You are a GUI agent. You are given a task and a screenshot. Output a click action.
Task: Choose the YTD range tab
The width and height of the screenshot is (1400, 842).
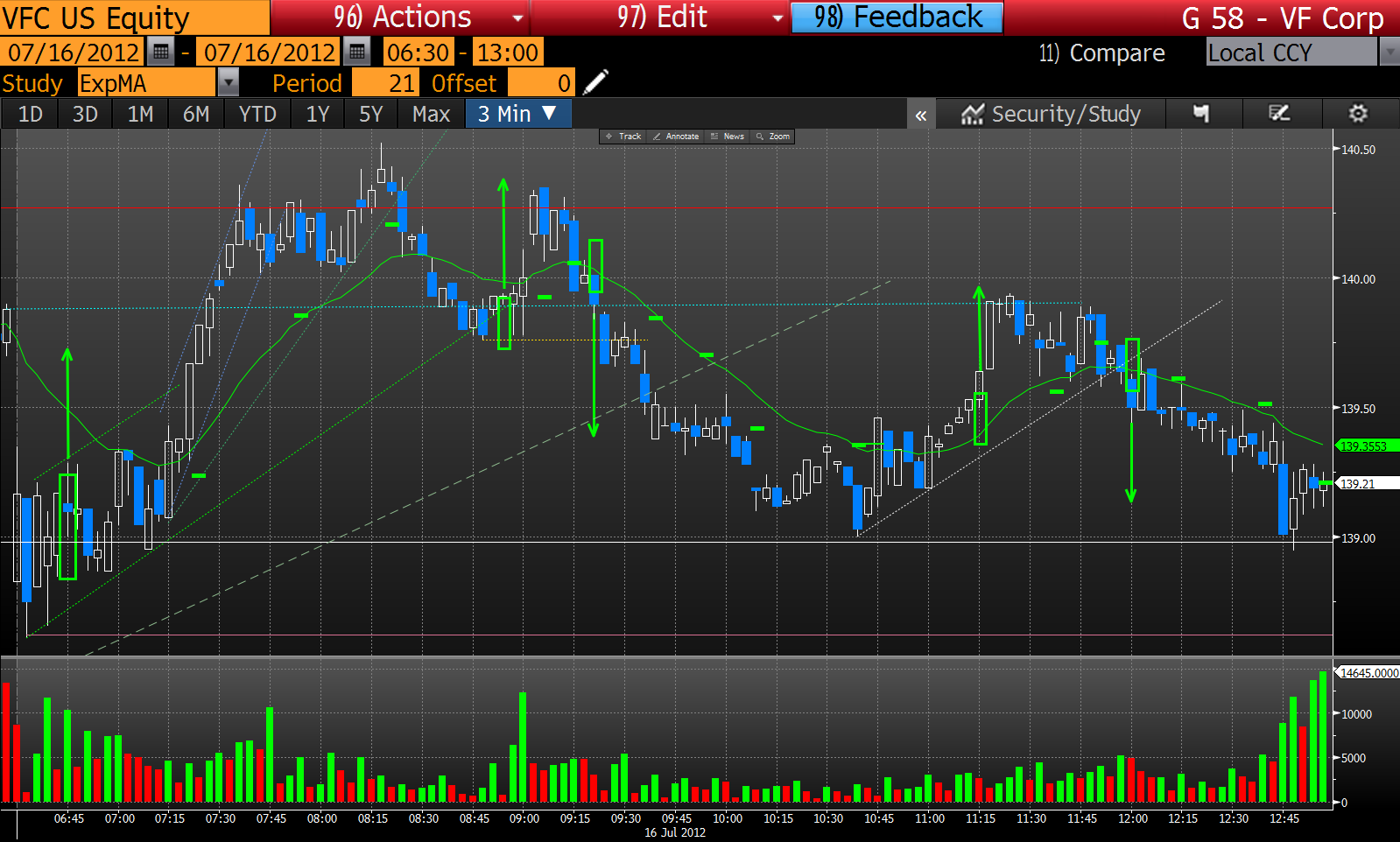pos(257,114)
